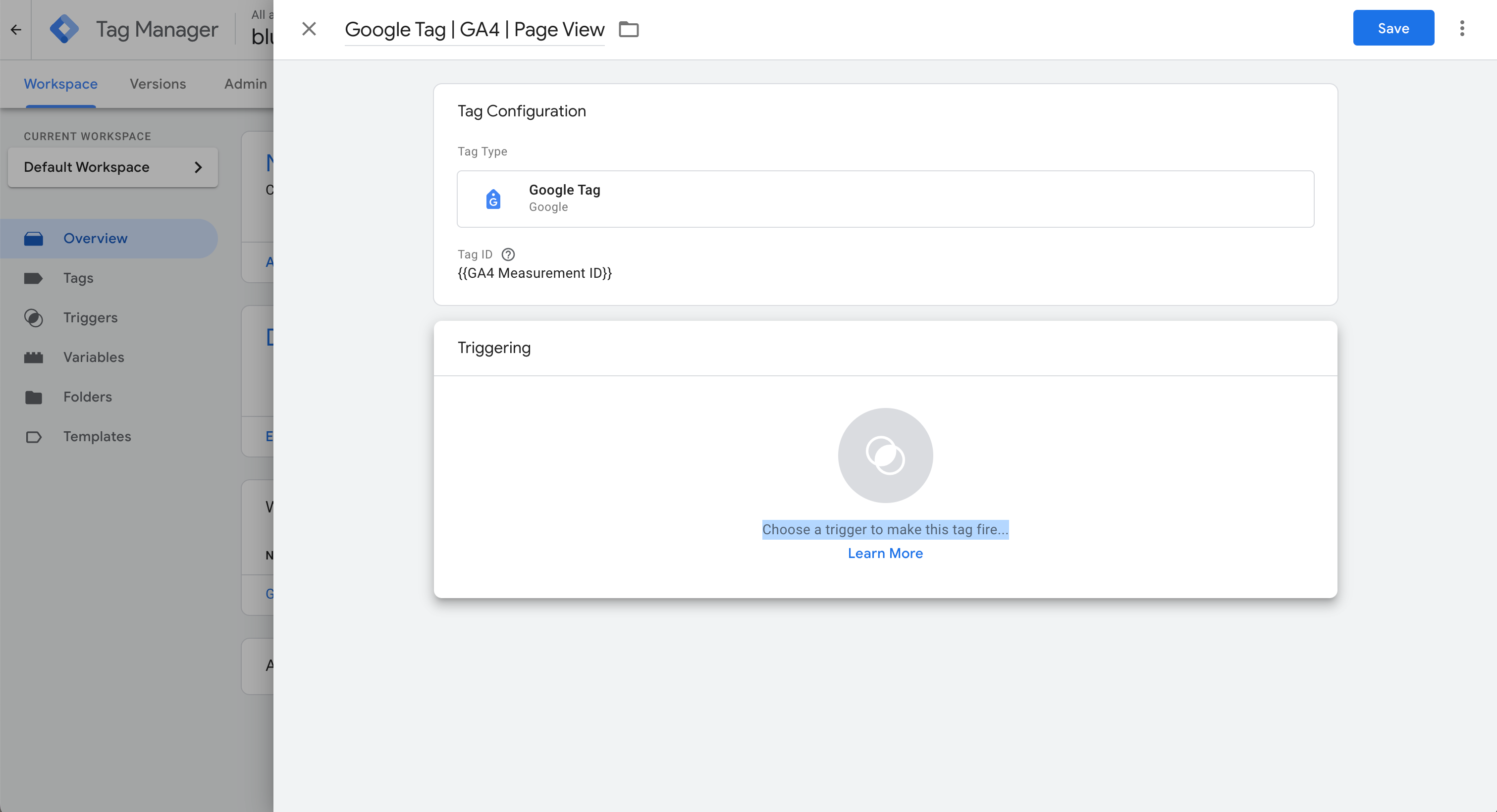Click the Variables sidebar icon
1497x812 pixels.
coord(34,357)
